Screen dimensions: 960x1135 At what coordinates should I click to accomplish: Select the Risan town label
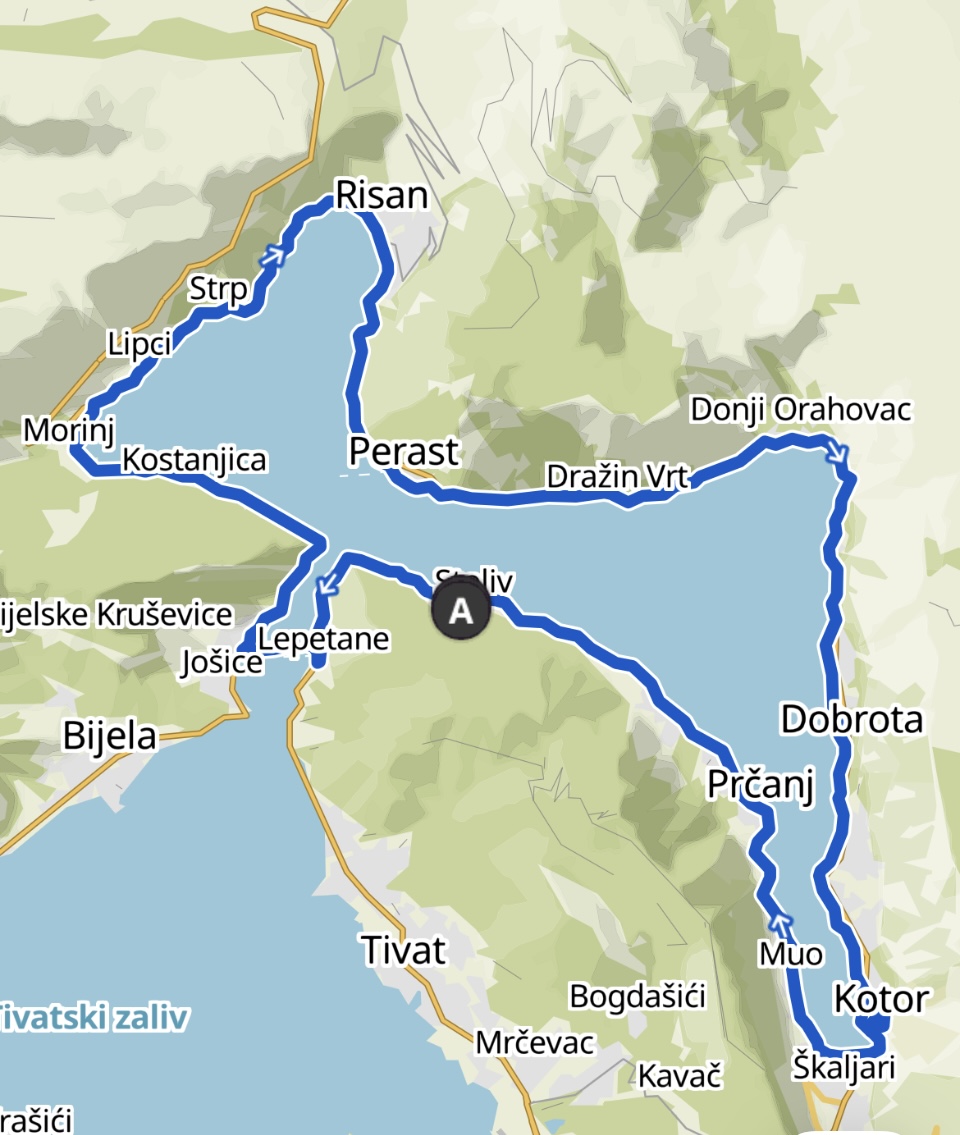point(382,195)
